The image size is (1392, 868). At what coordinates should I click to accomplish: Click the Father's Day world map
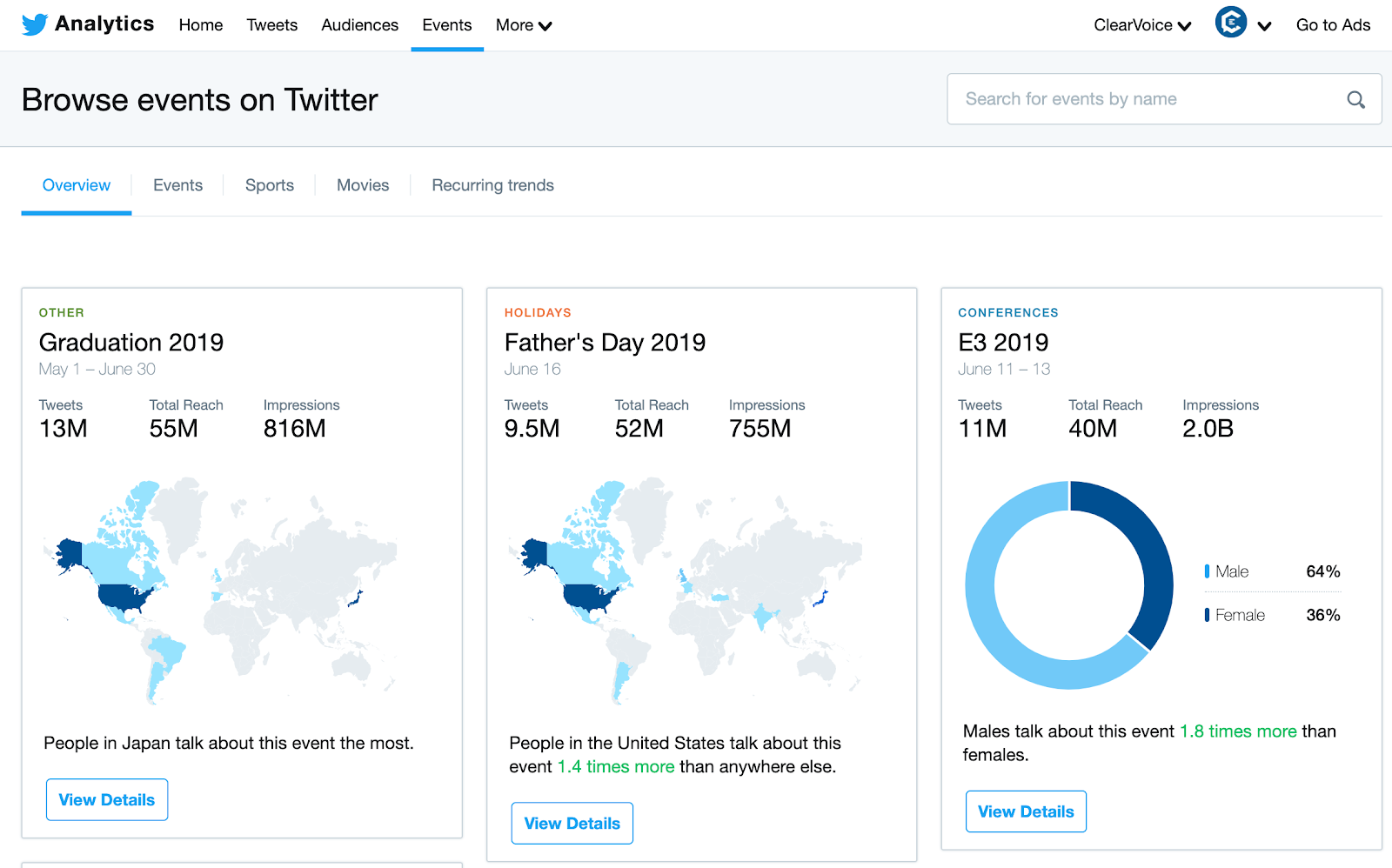click(686, 591)
